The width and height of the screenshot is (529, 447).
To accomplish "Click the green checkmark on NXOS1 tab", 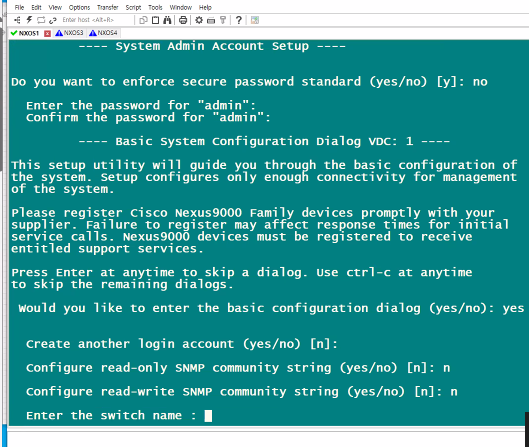I will pos(14,33).
